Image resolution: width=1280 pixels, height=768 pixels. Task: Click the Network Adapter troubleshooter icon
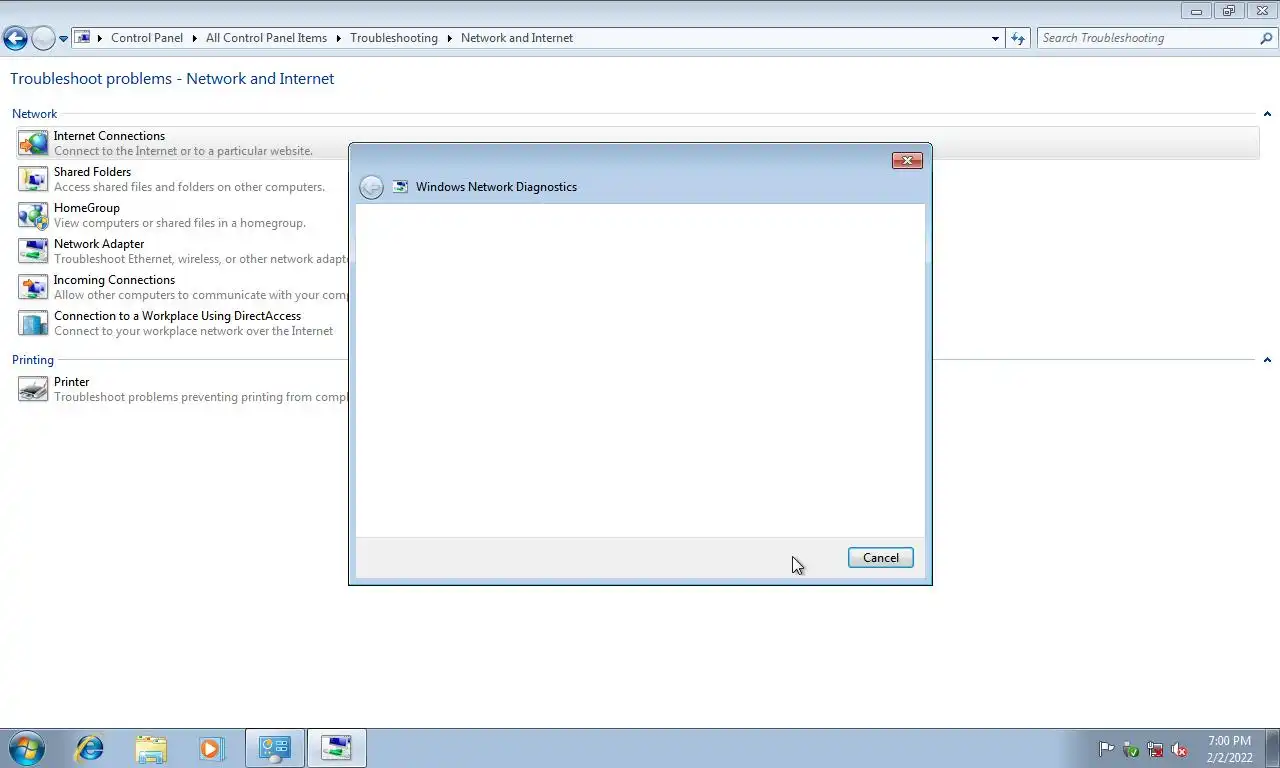[x=33, y=251]
